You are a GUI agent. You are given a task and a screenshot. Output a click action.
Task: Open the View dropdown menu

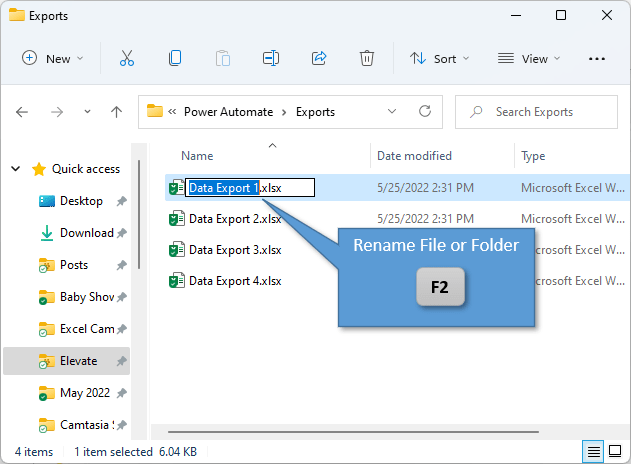(x=529, y=59)
